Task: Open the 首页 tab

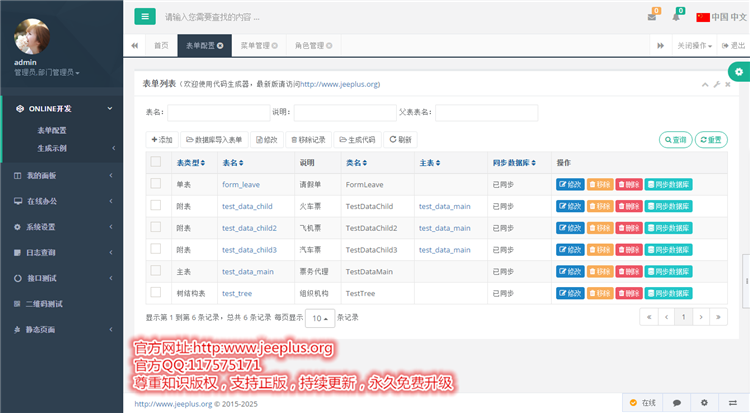Action: [x=160, y=46]
